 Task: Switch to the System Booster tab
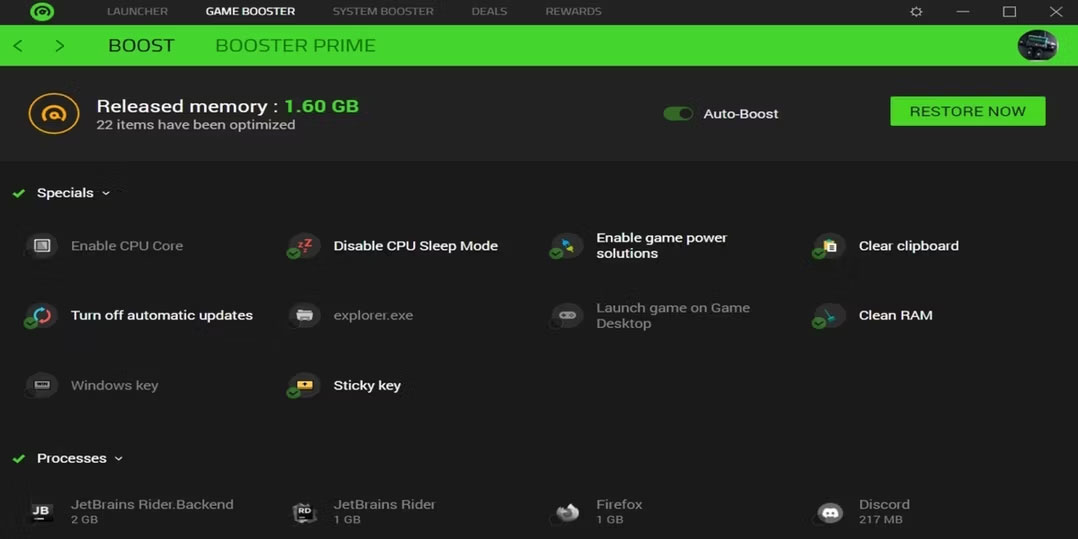(383, 12)
